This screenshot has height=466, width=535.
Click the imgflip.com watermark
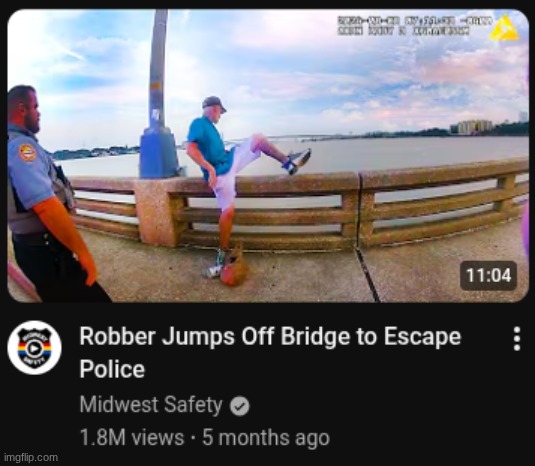31,457
